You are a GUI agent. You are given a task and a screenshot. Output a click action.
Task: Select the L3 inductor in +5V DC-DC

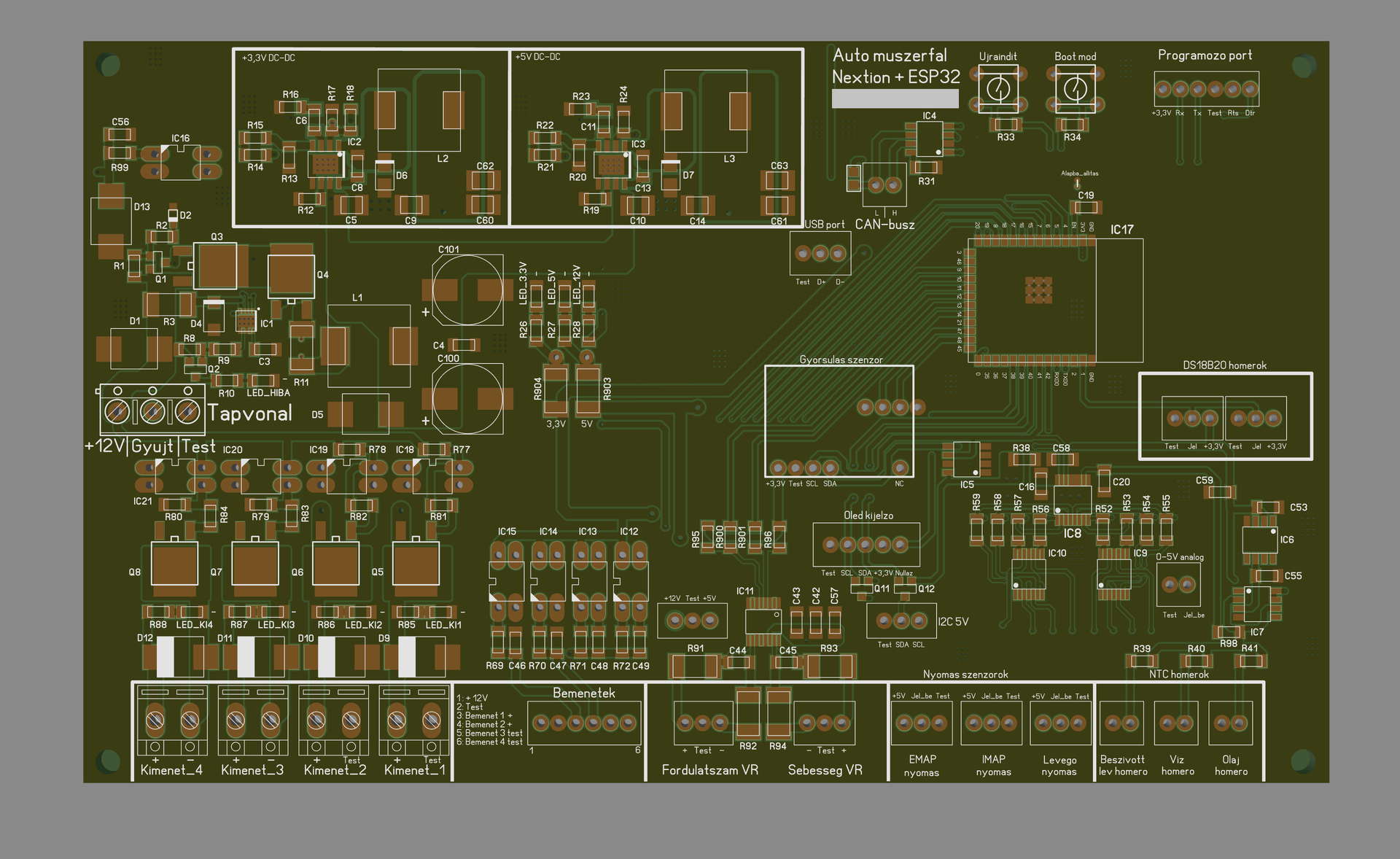pyautogui.click(x=706, y=111)
